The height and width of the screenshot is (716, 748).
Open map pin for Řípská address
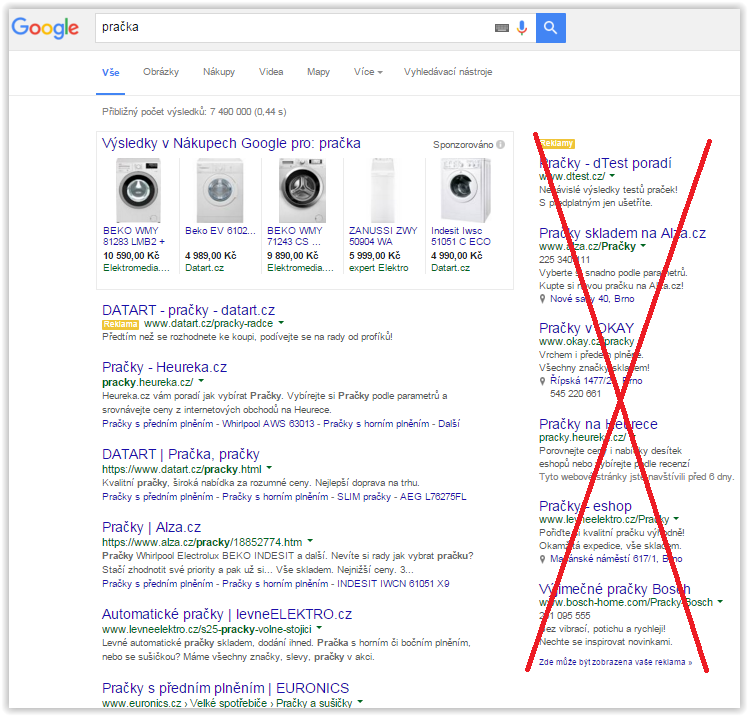542,381
